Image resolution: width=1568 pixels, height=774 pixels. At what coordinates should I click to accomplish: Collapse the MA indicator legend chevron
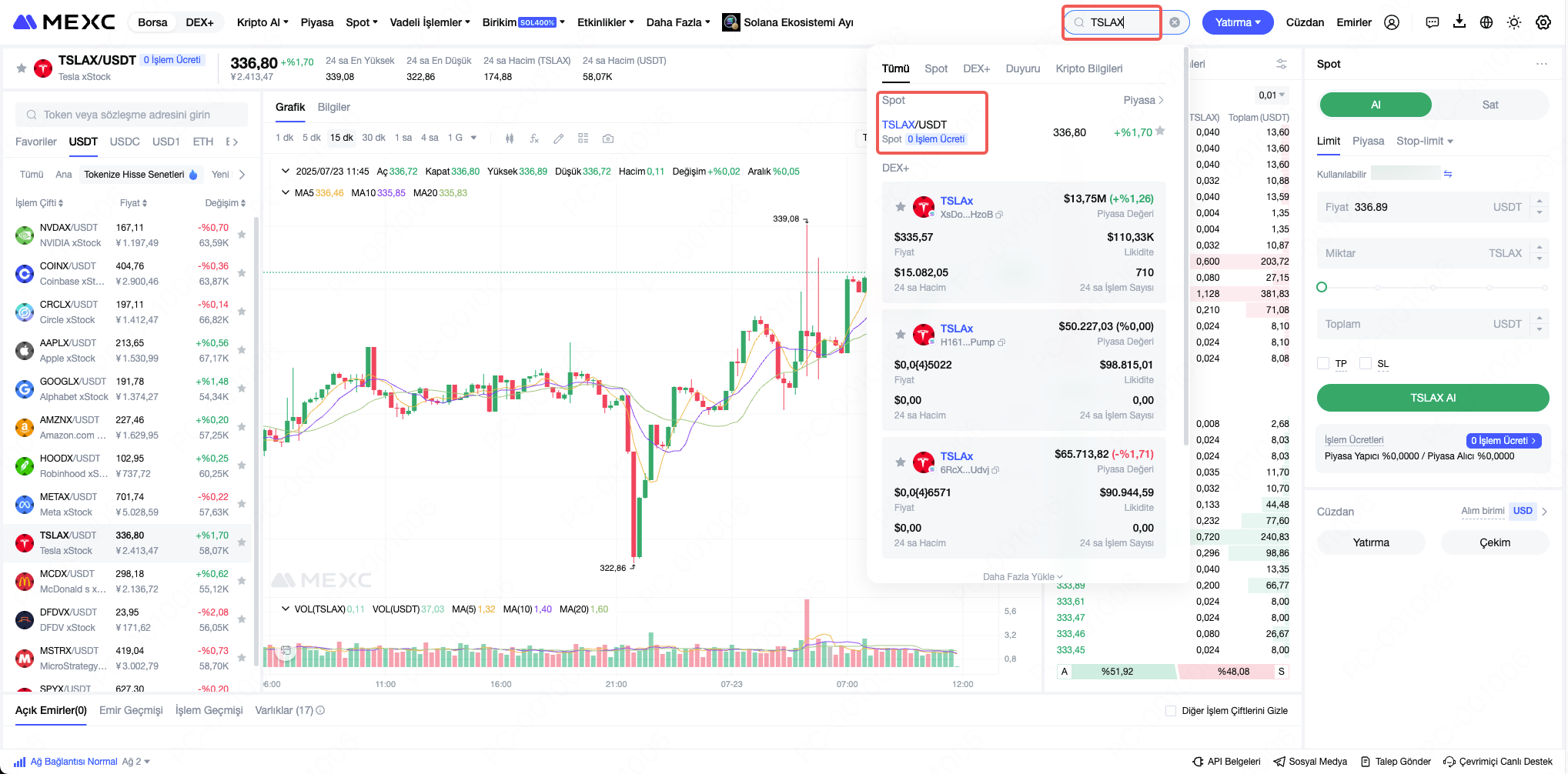pos(286,192)
